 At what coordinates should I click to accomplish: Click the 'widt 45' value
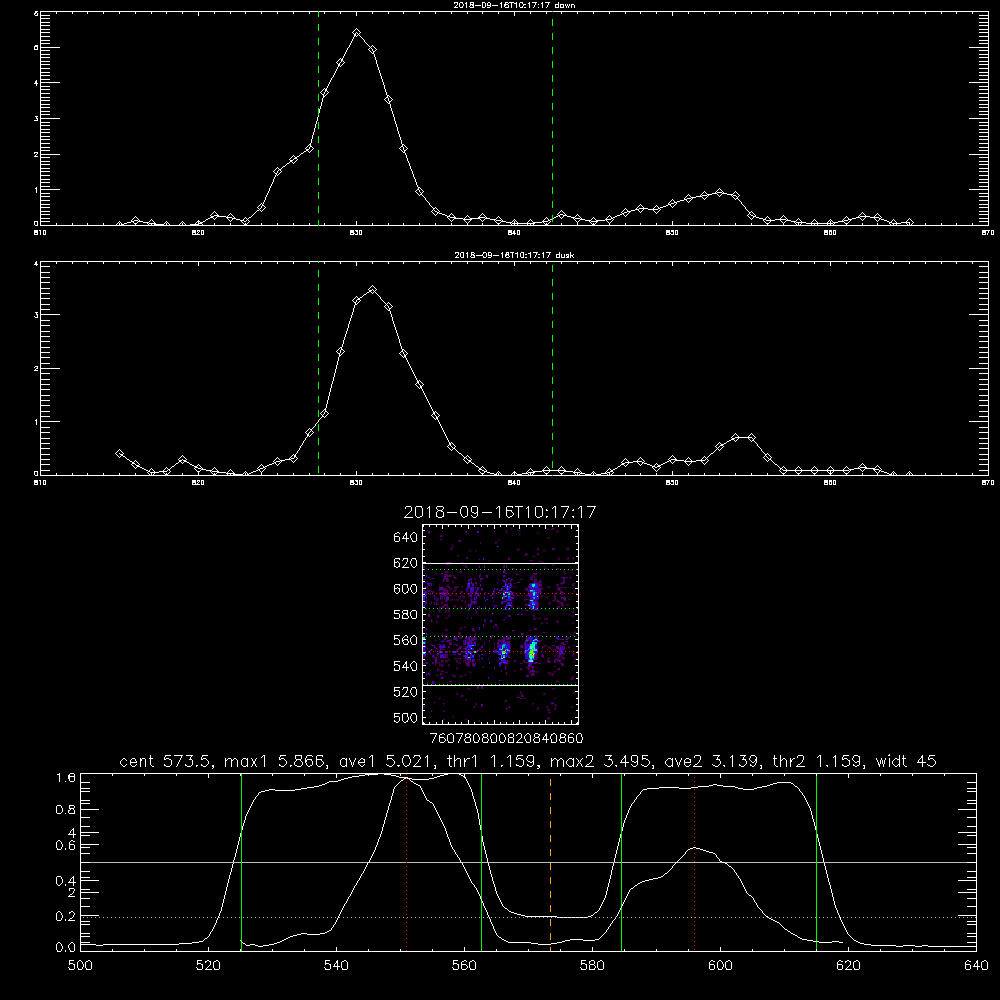[906, 761]
